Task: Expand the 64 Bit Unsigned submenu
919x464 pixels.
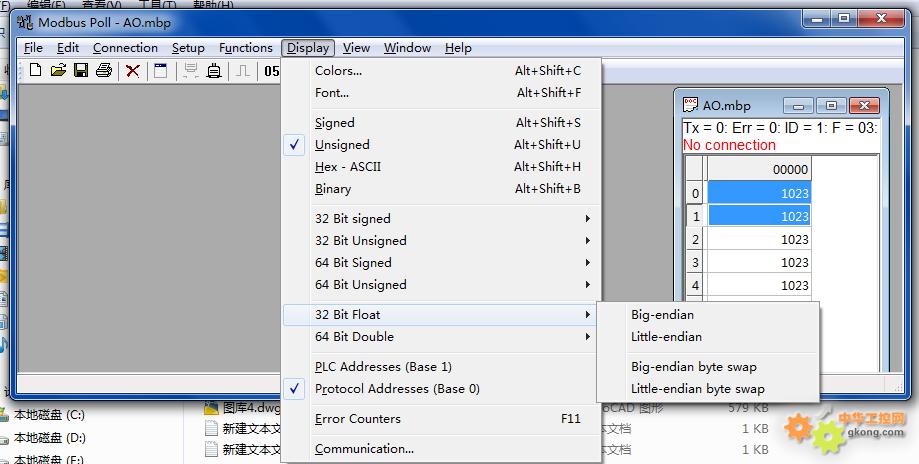Action: (x=443, y=285)
